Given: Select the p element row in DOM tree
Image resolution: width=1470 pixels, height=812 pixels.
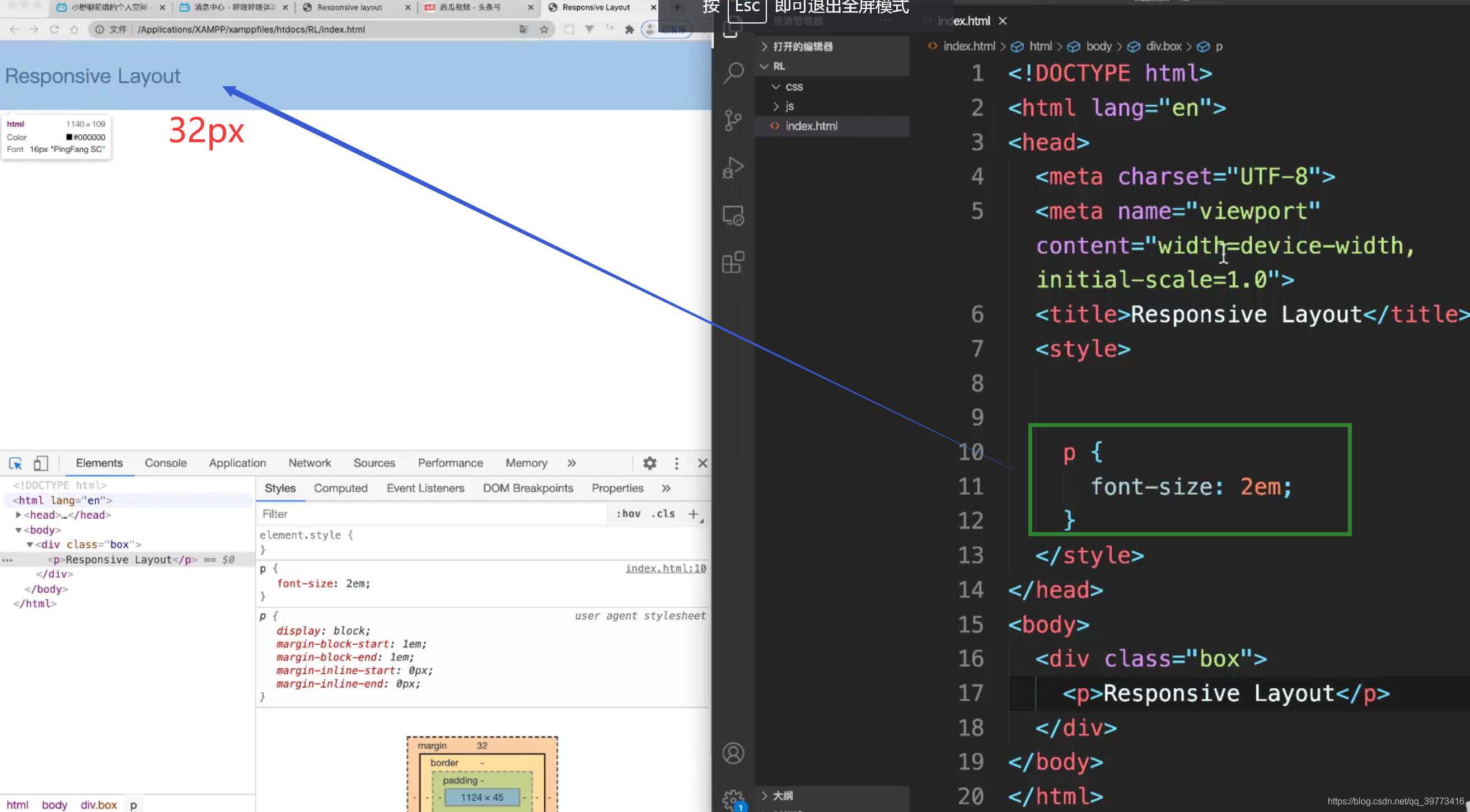Looking at the screenshot, I should pyautogui.click(x=127, y=560).
